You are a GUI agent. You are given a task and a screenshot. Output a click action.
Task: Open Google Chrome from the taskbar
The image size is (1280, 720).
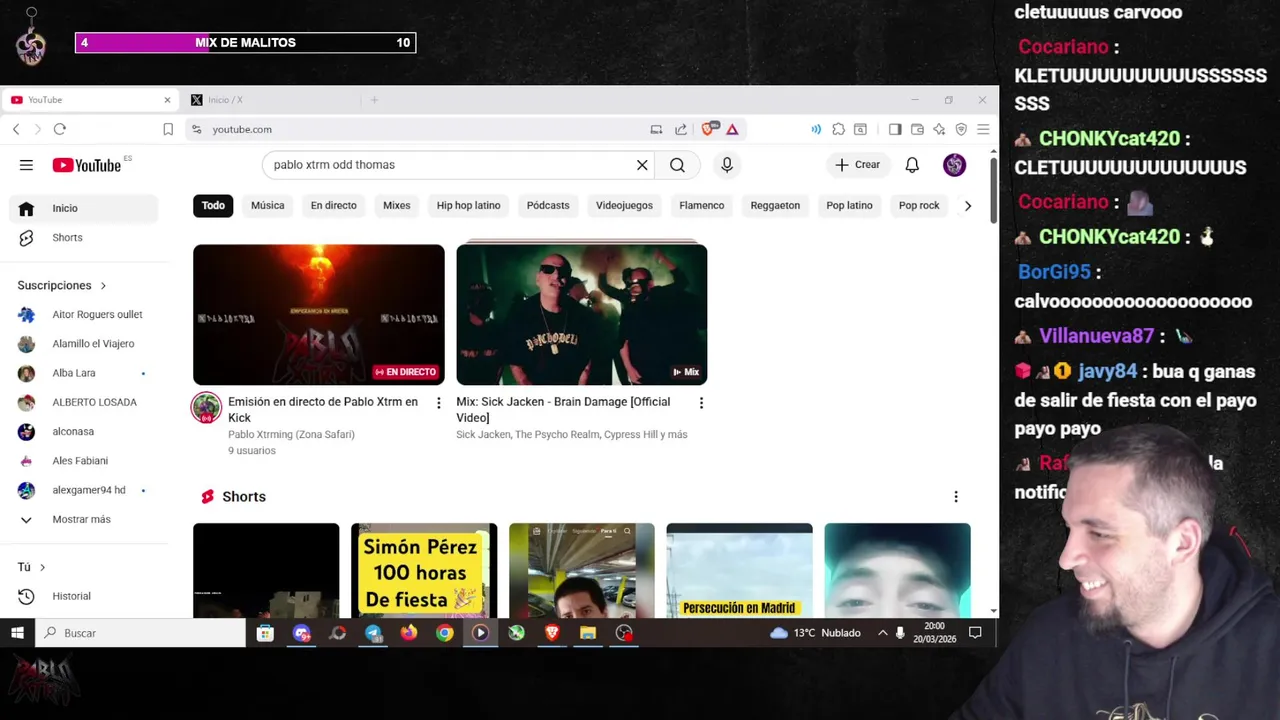[x=445, y=633]
